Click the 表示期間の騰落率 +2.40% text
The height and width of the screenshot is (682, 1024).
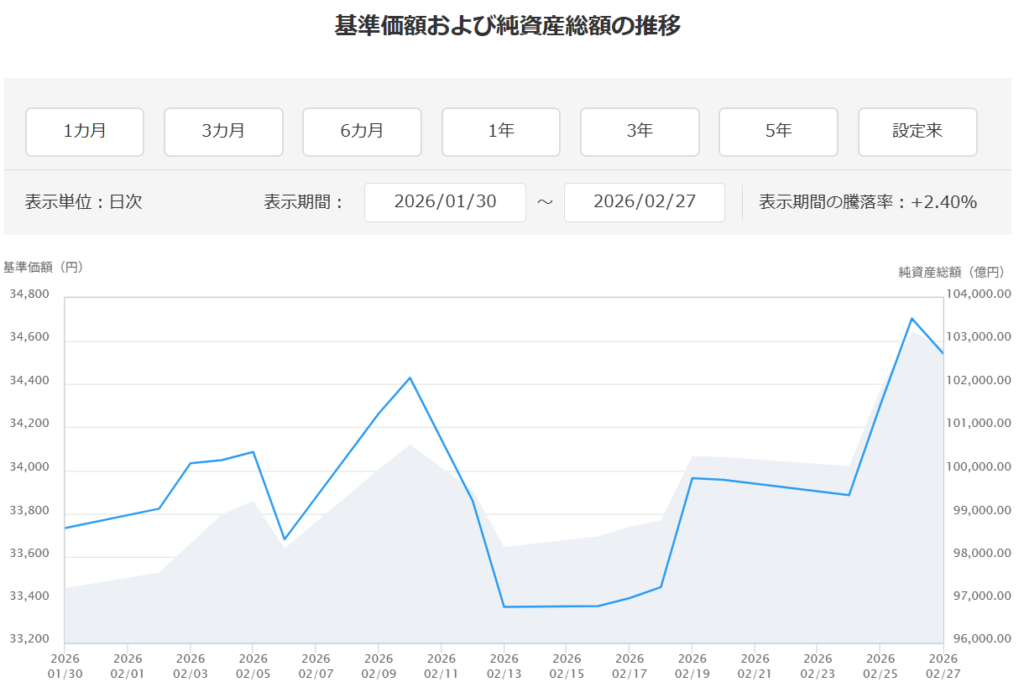point(867,202)
